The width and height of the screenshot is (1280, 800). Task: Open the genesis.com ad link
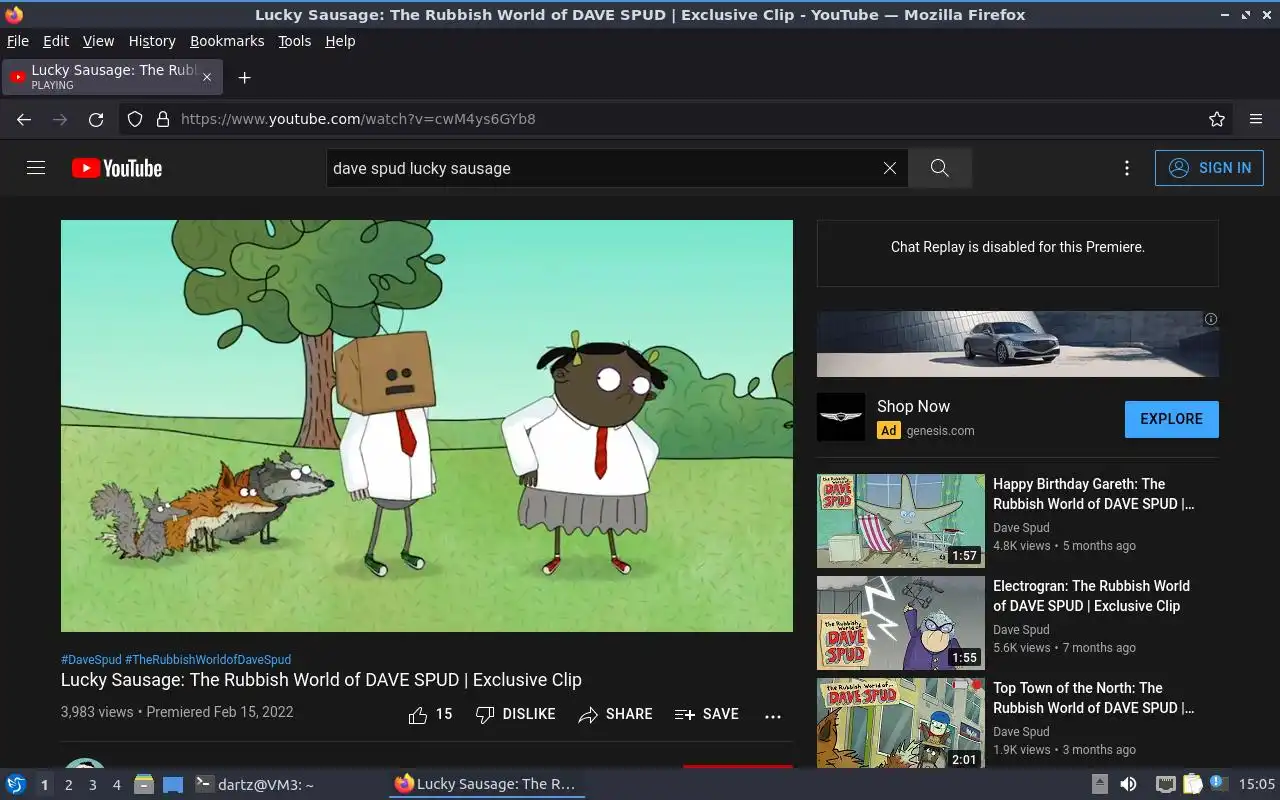(940, 431)
